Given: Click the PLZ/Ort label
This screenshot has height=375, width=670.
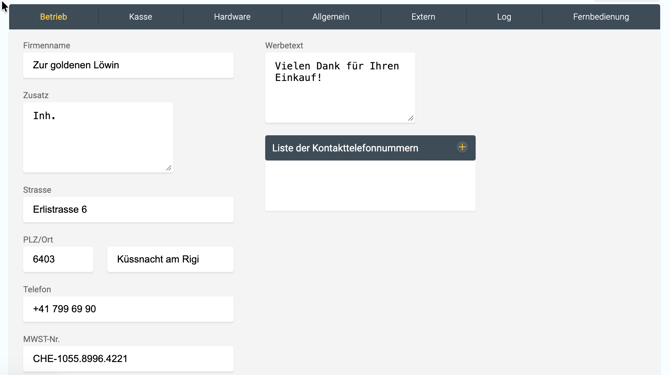Looking at the screenshot, I should (38, 240).
